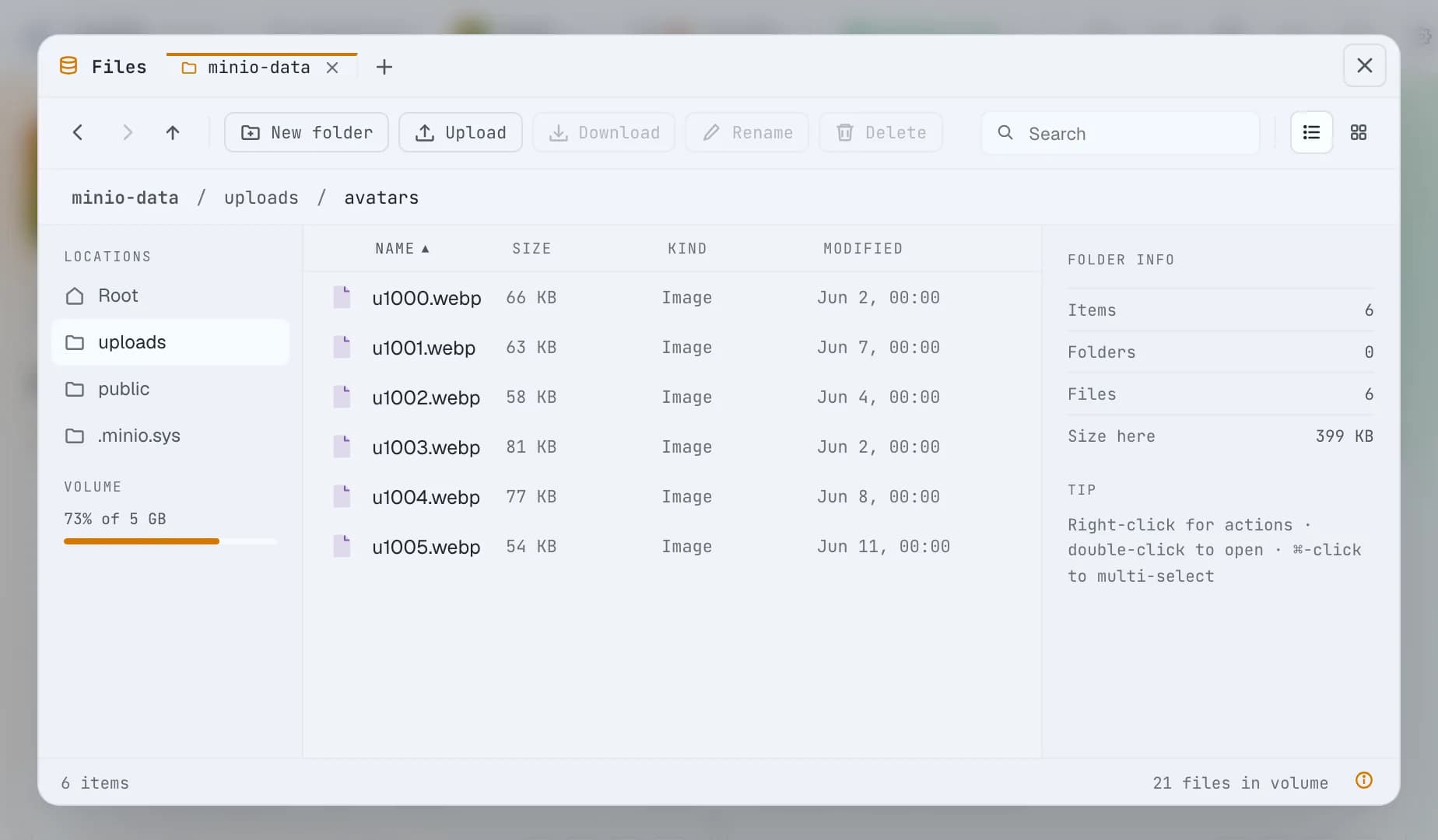Navigate up to the parent folder

click(173, 132)
